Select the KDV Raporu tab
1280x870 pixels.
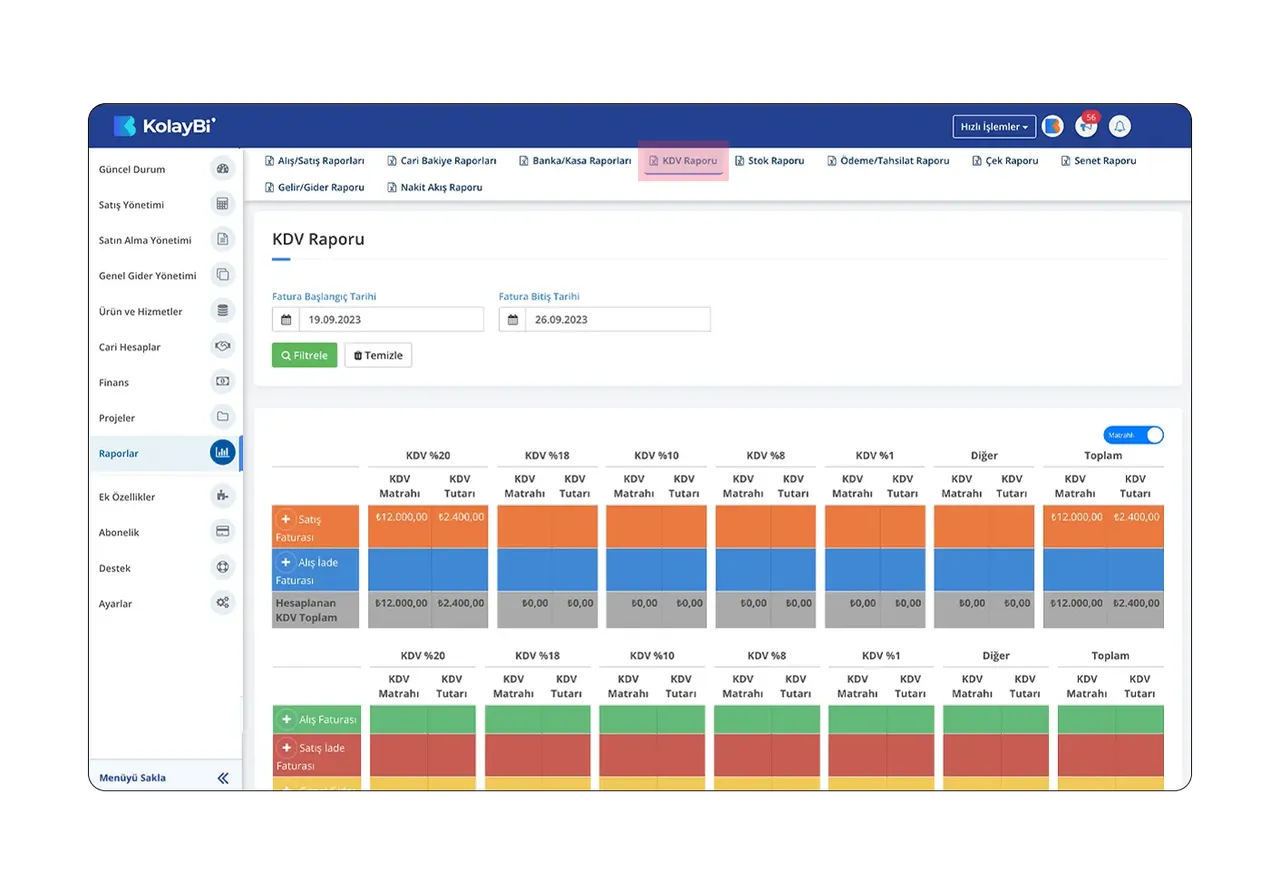click(683, 161)
